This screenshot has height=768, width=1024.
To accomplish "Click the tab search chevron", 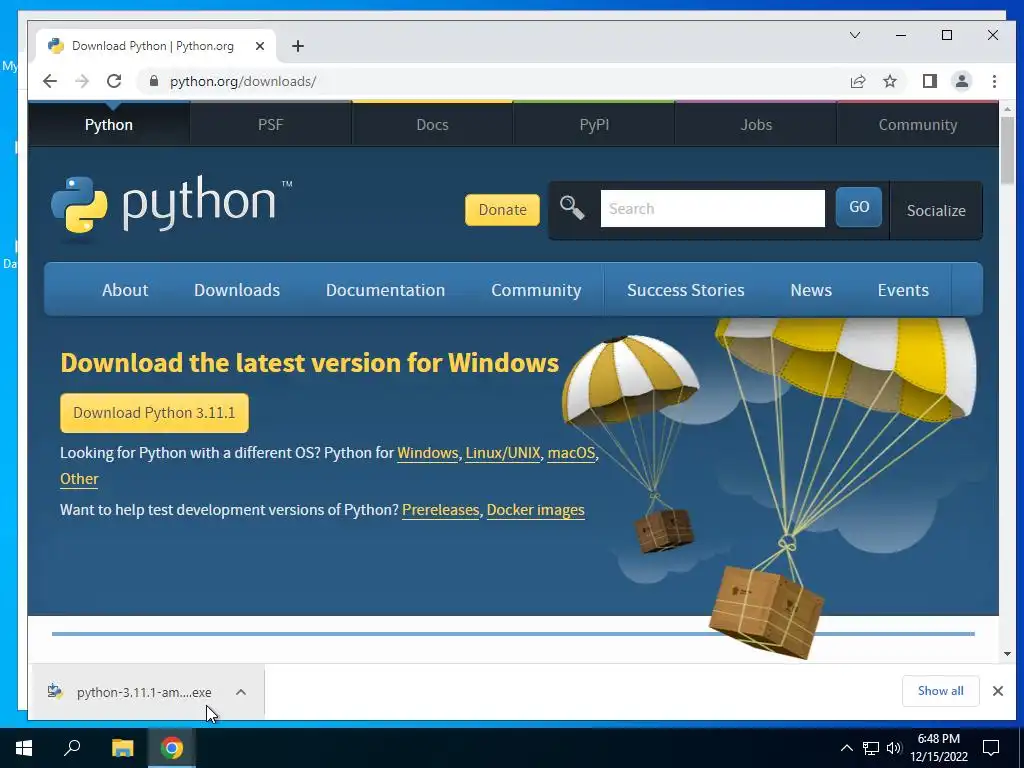I will pyautogui.click(x=855, y=35).
